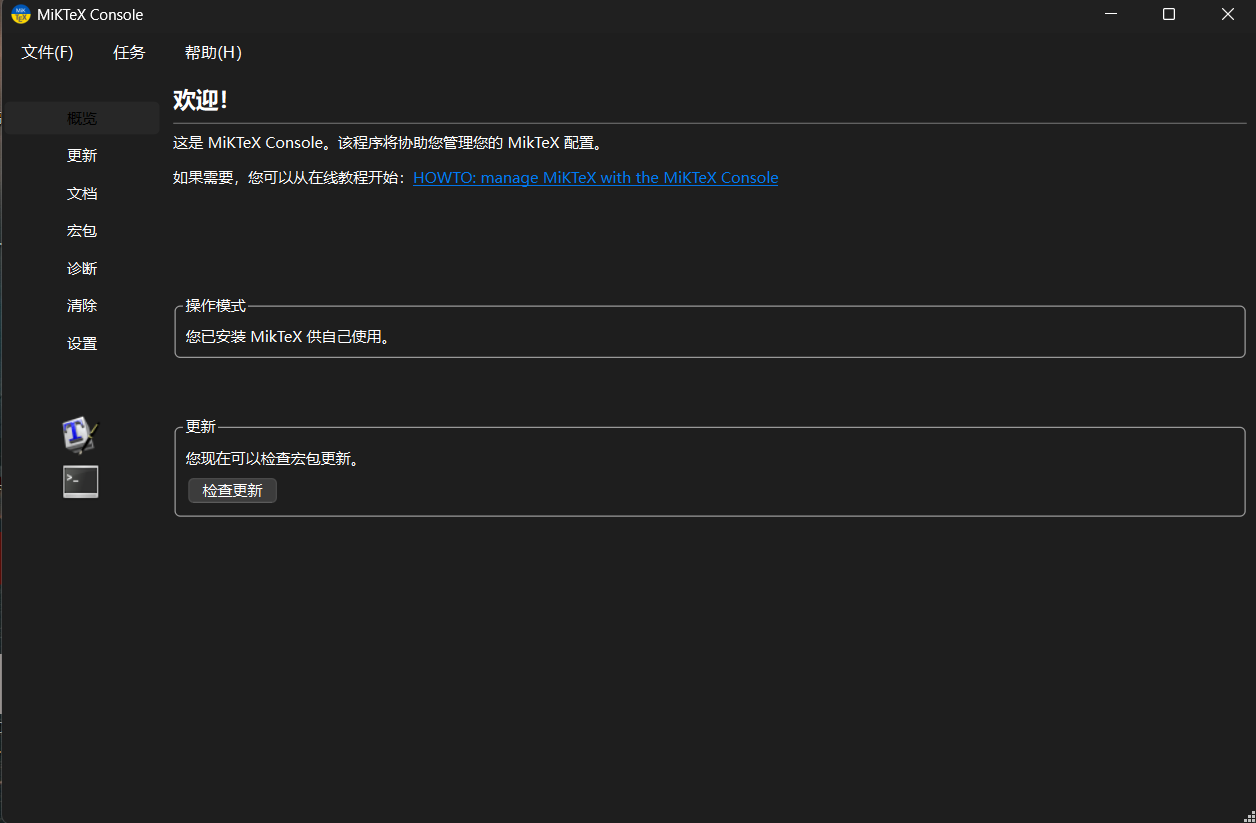The image size is (1256, 823).
Task: Go to the 文档 sidebar page
Action: pyautogui.click(x=82, y=194)
